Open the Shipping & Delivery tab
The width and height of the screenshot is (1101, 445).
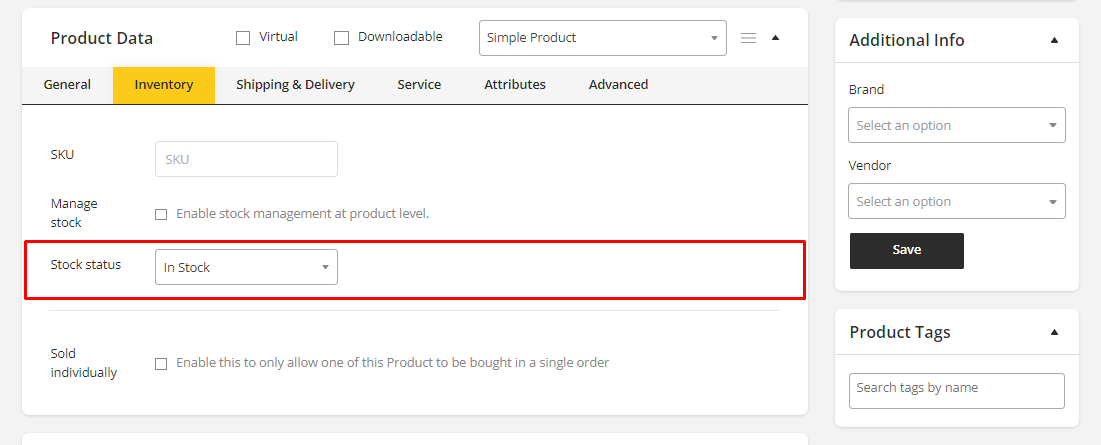coord(295,85)
